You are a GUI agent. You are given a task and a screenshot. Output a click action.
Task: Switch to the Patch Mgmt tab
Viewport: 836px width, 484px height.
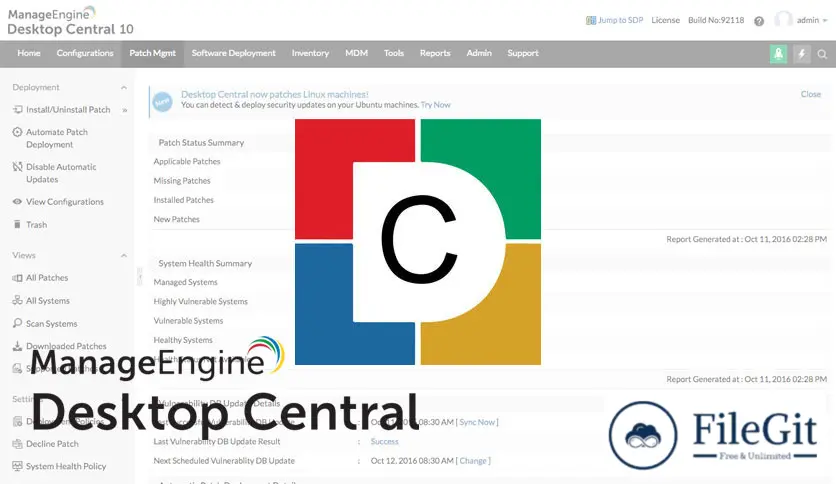152,53
